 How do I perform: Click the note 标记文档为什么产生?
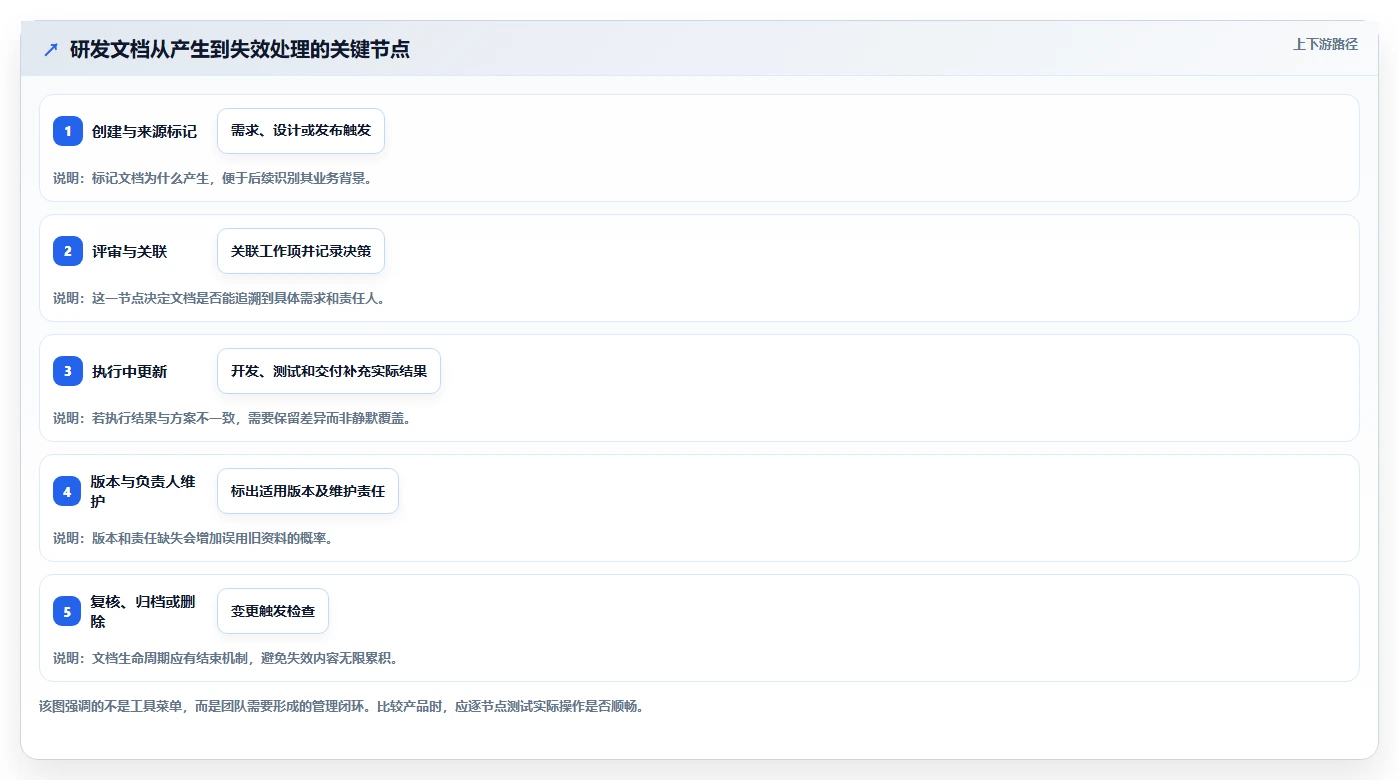[213, 178]
